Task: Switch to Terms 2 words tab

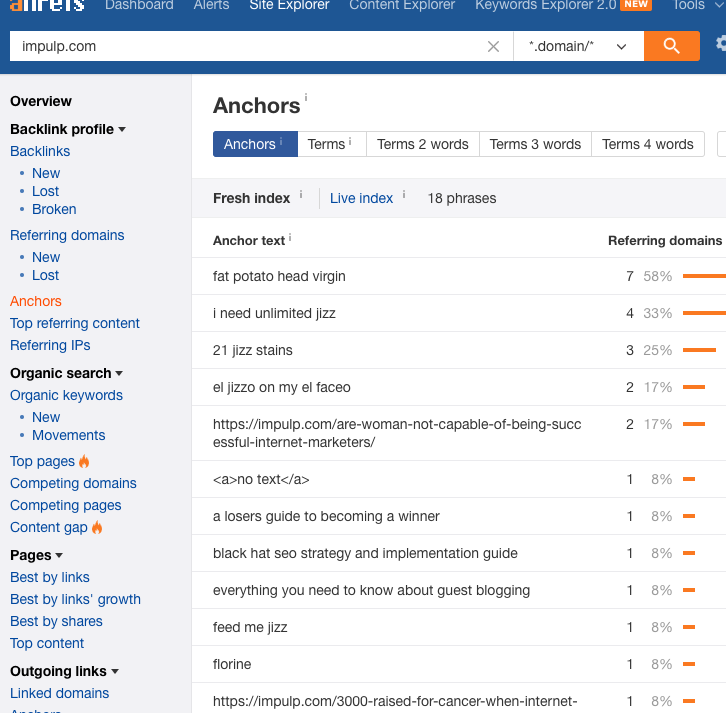Action: pos(423,144)
